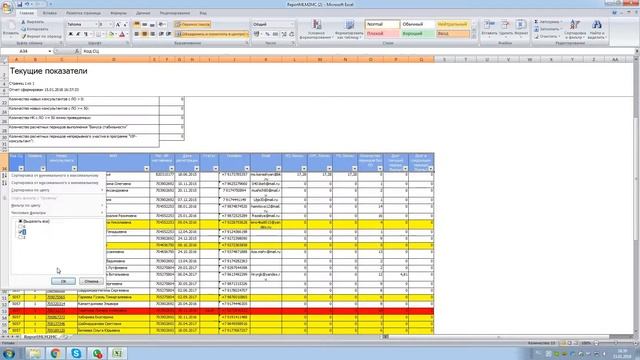Screen dimensions: 640x360
Task: Tick the last value checkbox in filter list
Action: [x=21, y=237]
